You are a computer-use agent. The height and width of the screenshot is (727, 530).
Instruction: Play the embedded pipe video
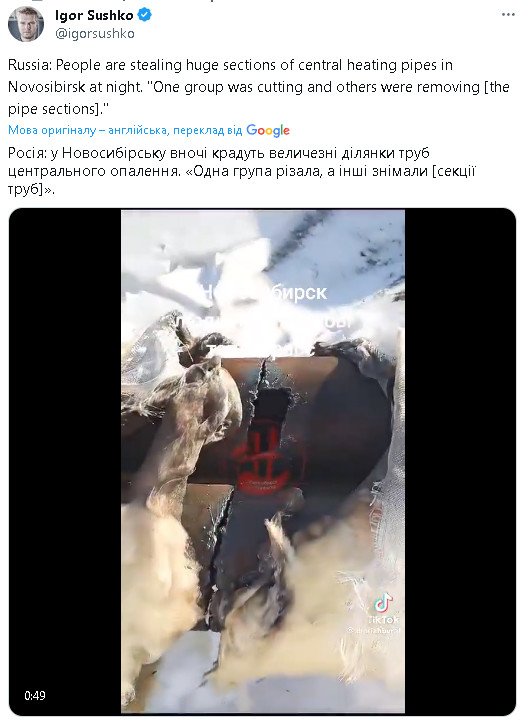262,461
